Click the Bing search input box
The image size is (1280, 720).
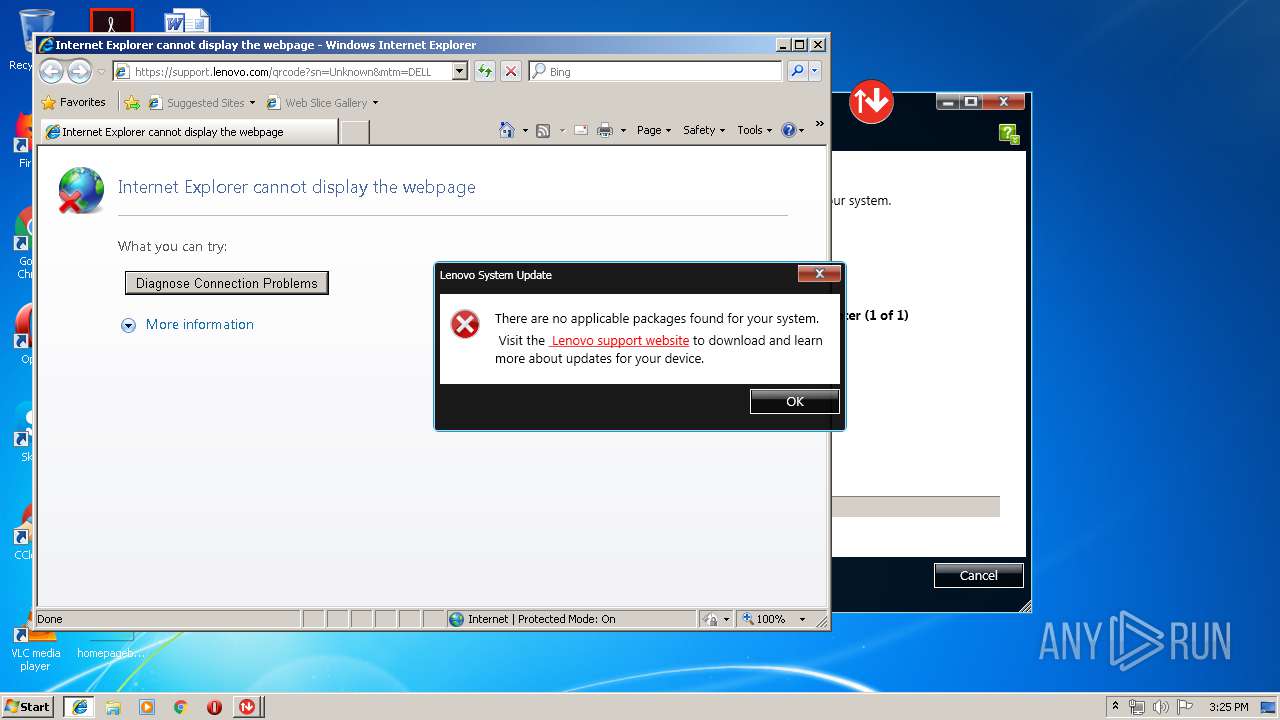[656, 71]
